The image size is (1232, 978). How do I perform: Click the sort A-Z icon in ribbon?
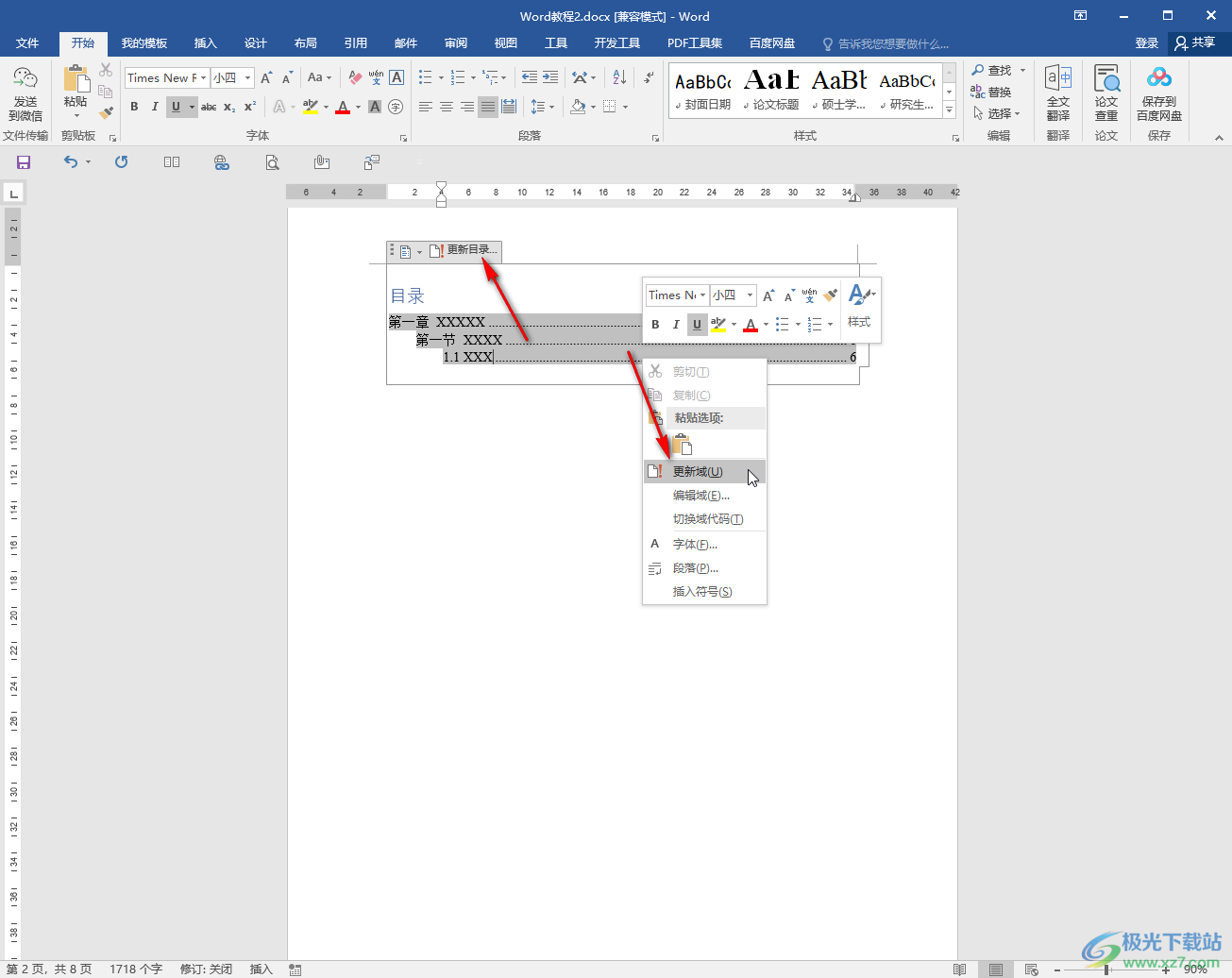619,77
